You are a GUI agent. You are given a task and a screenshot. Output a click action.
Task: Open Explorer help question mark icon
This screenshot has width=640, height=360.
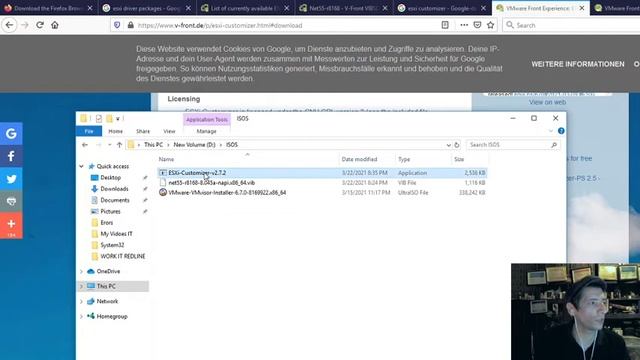pos(561,131)
